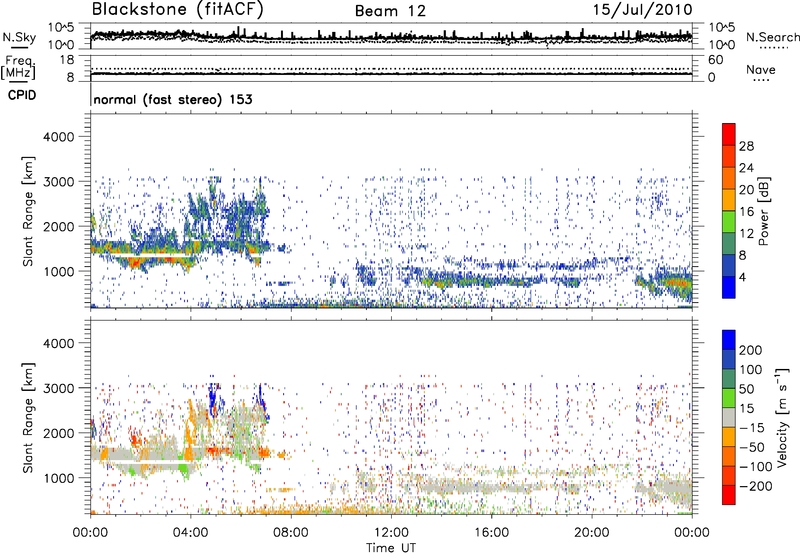Click the Time UT axis label
This screenshot has height=554, width=800.
(x=391, y=548)
